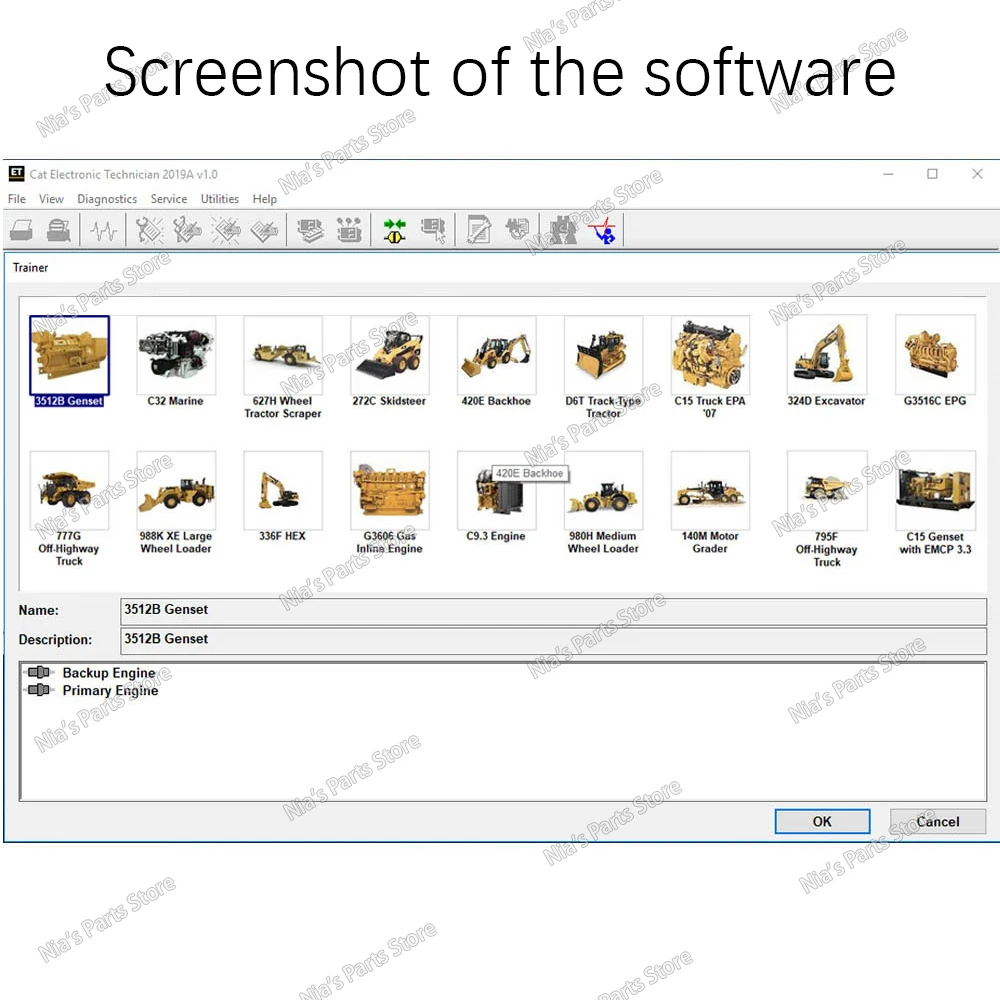Select the C32 Marine engine thumbnail
The image size is (1000, 1000).
[x=176, y=356]
